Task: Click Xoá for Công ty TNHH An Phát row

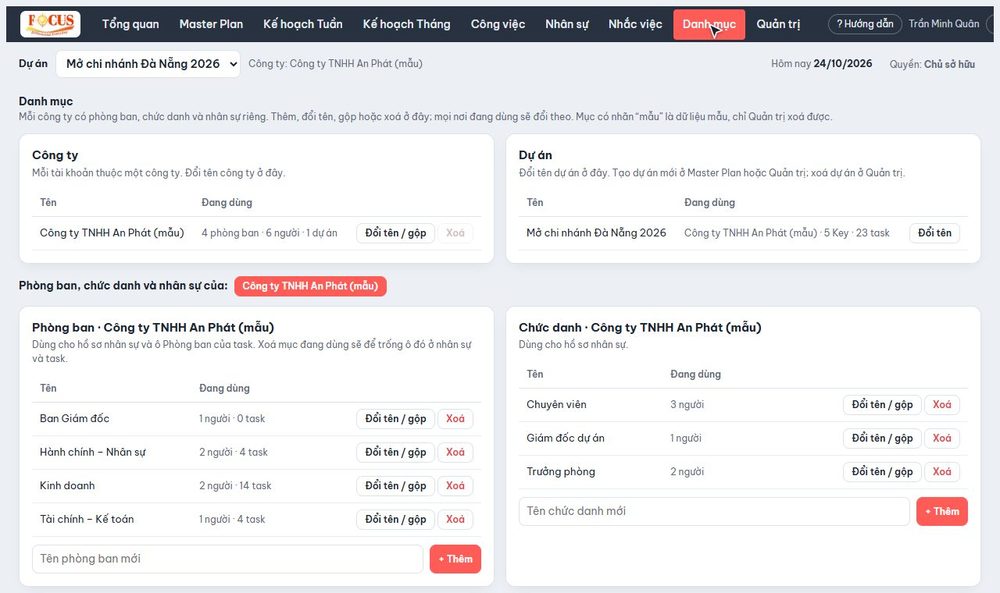Action: coord(455,233)
